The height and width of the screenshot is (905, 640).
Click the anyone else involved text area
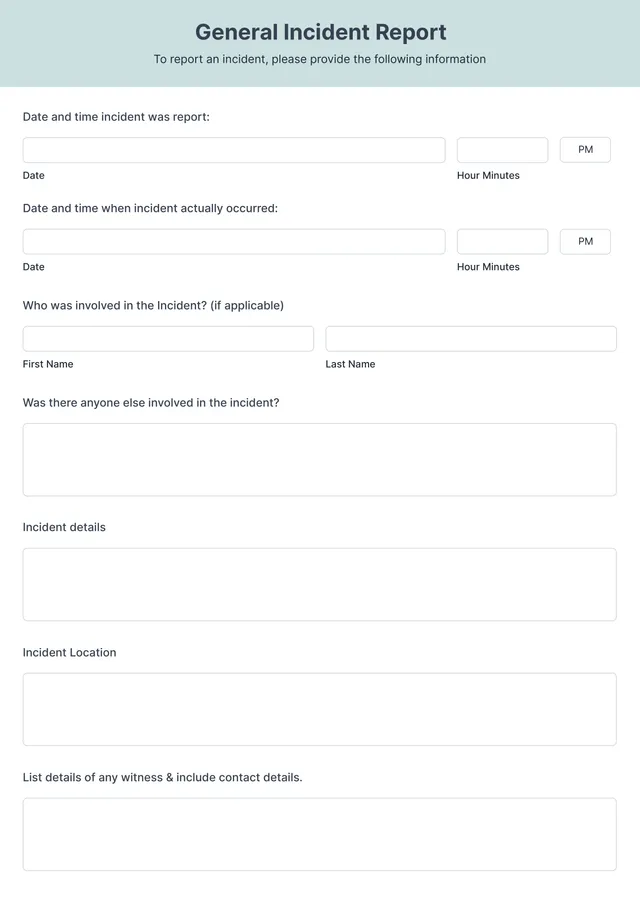pyautogui.click(x=320, y=459)
